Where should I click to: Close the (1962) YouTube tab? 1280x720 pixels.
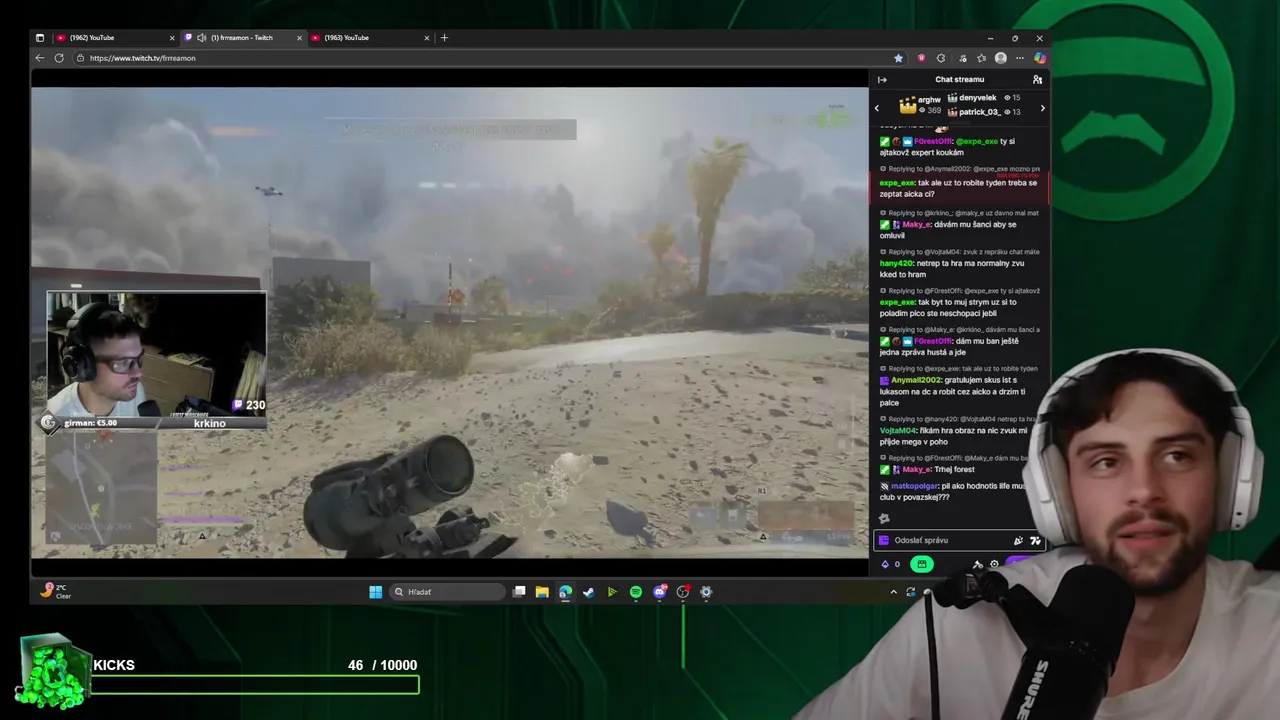click(x=172, y=38)
